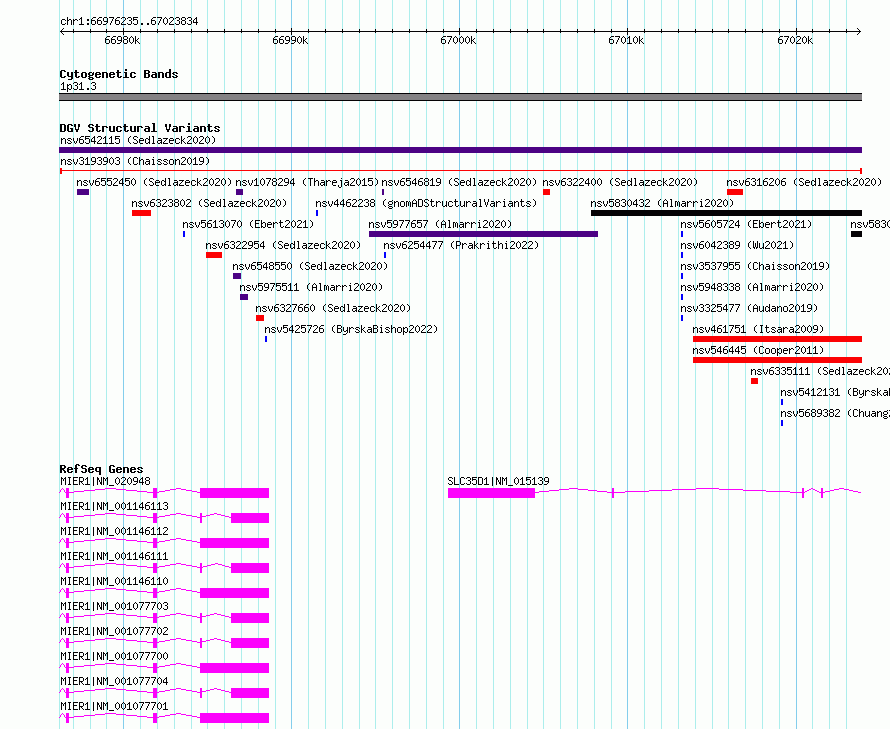Select nsv3325477 (Audano2019) label
The image size is (890, 729).
coord(749,308)
